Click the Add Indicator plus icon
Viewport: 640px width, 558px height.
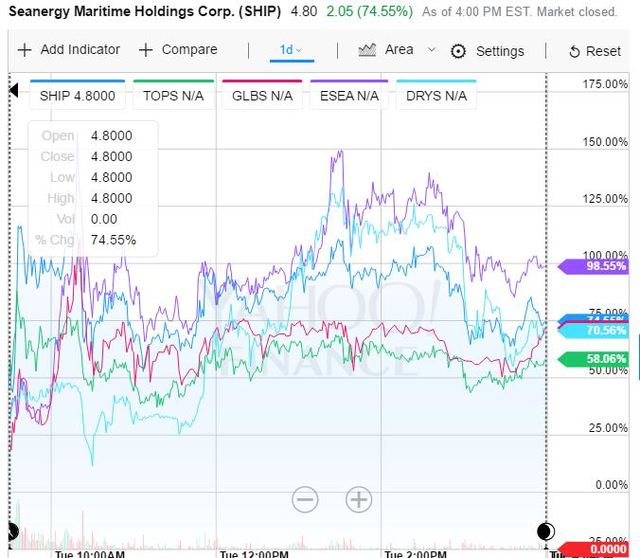(x=24, y=50)
